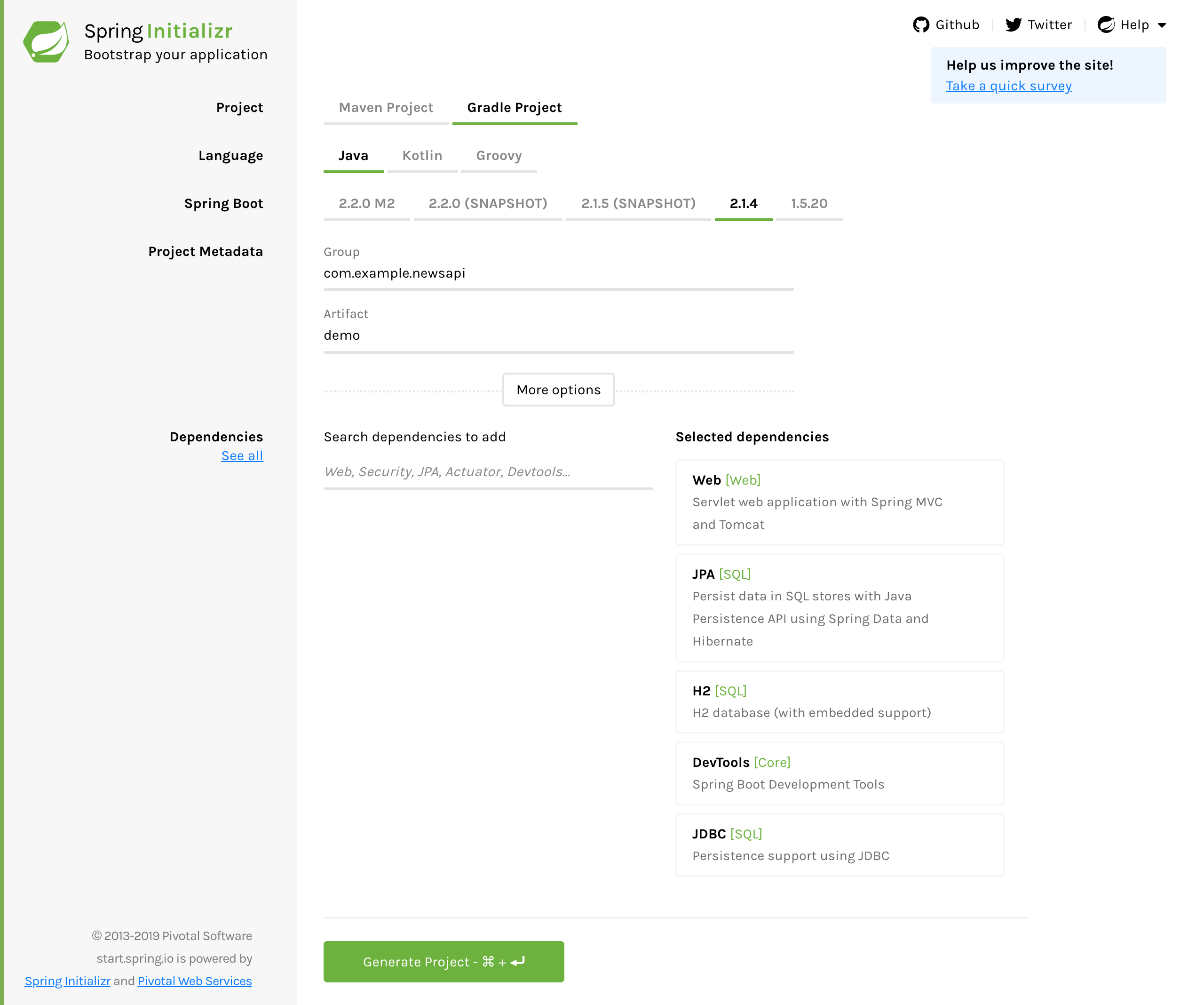Image resolution: width=1204 pixels, height=1005 pixels.
Task: Choose Groovy as the language
Action: pos(499,156)
